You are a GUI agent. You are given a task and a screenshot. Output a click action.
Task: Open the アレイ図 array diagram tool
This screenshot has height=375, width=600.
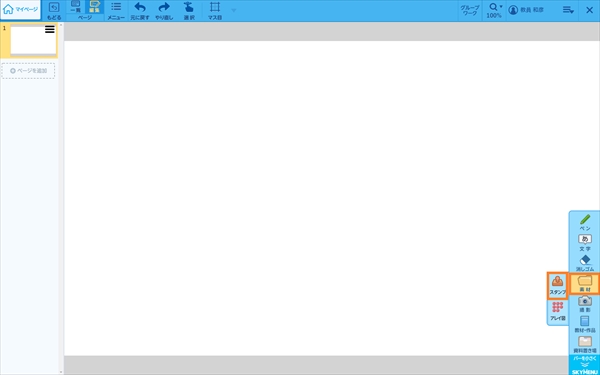coord(558,311)
